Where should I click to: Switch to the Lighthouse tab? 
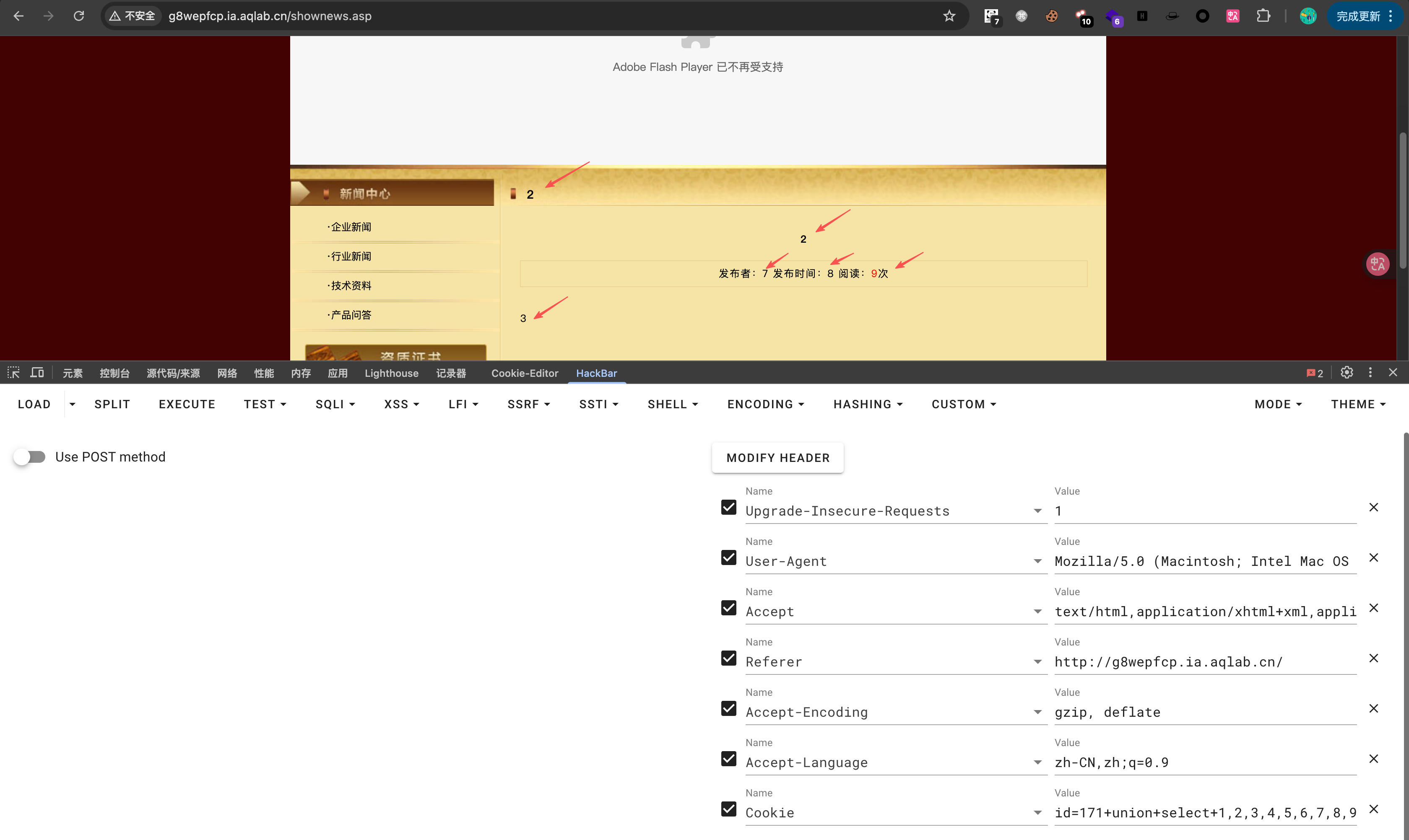[391, 373]
